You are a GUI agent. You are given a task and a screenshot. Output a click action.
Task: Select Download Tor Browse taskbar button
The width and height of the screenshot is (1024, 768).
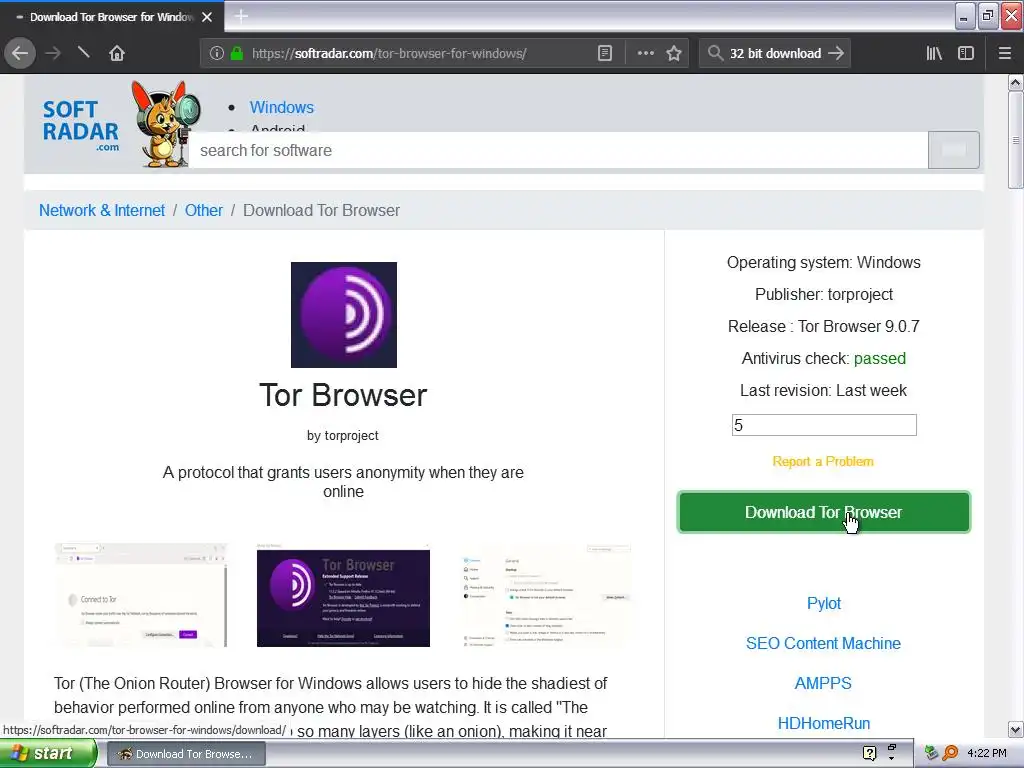pyautogui.click(x=186, y=754)
